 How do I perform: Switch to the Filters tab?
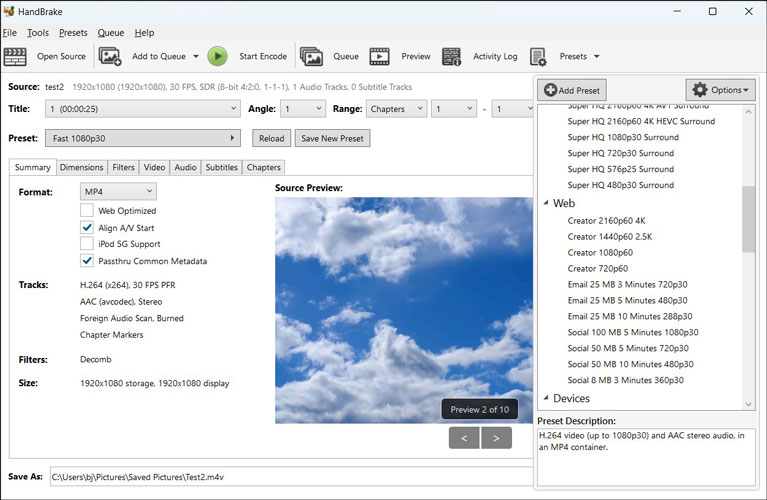pyautogui.click(x=123, y=167)
